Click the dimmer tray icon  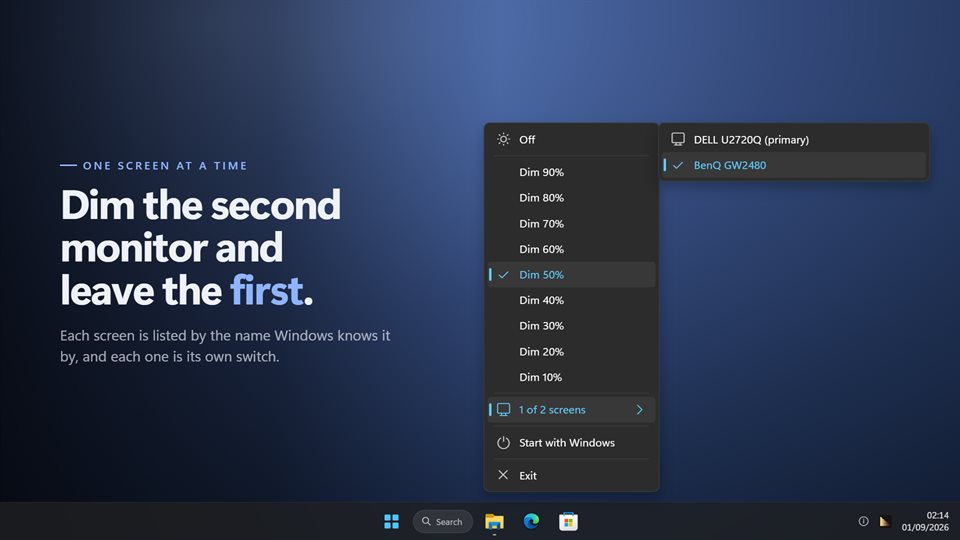885,522
